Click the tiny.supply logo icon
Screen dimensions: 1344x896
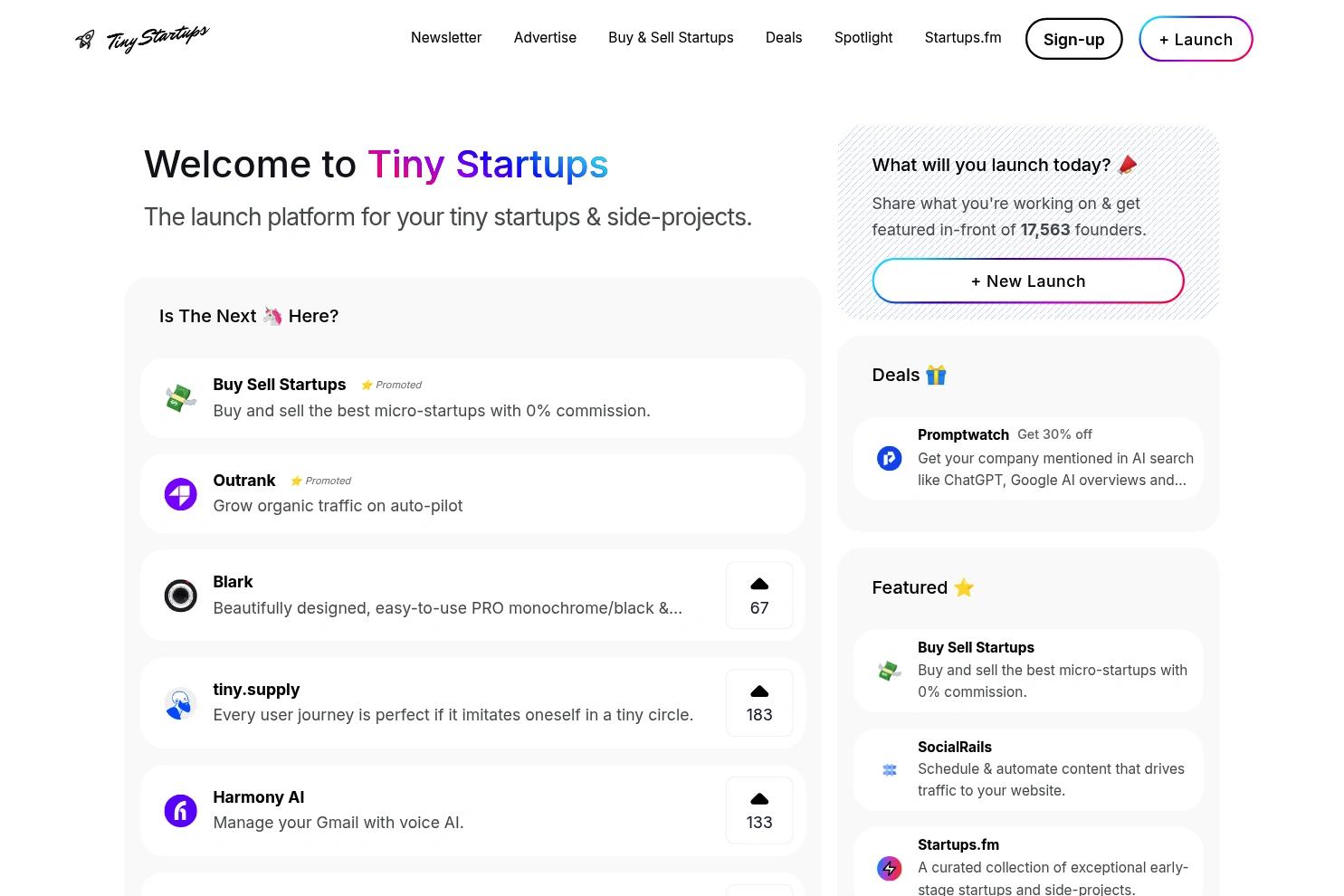181,703
